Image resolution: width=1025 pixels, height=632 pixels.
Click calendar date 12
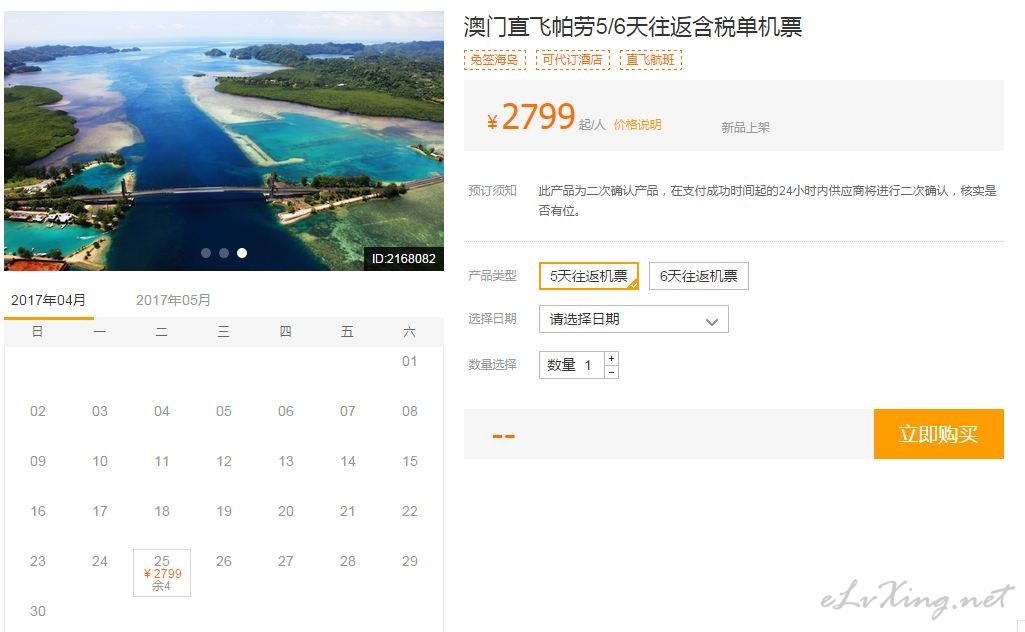(x=224, y=461)
